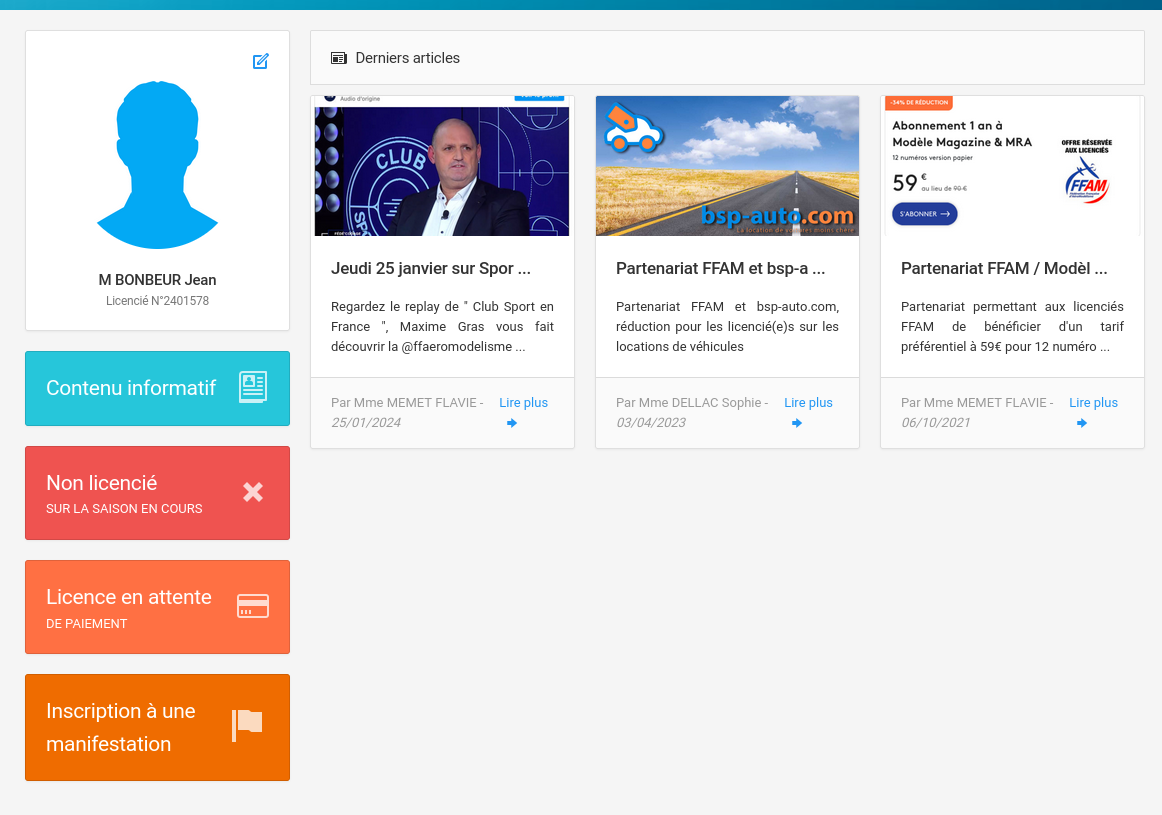
Task: Click Lire plus on the 03/04/2023 article
Action: pos(809,402)
